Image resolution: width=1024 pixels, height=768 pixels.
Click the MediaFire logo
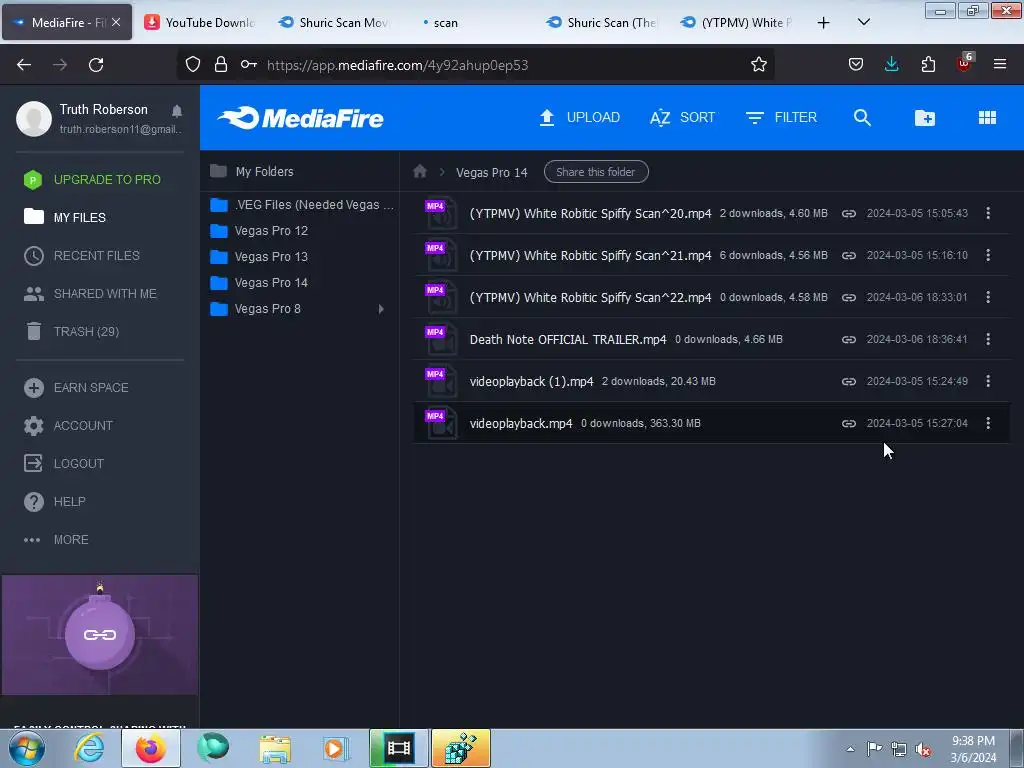300,118
